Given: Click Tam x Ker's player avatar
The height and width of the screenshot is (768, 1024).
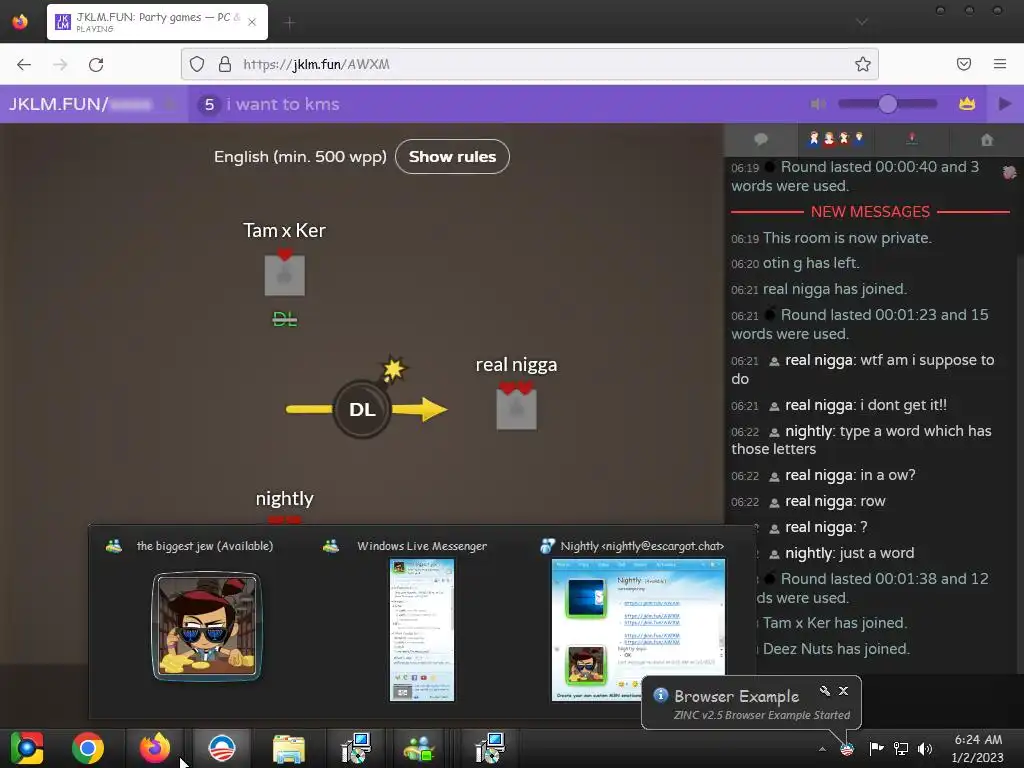Looking at the screenshot, I should (285, 275).
